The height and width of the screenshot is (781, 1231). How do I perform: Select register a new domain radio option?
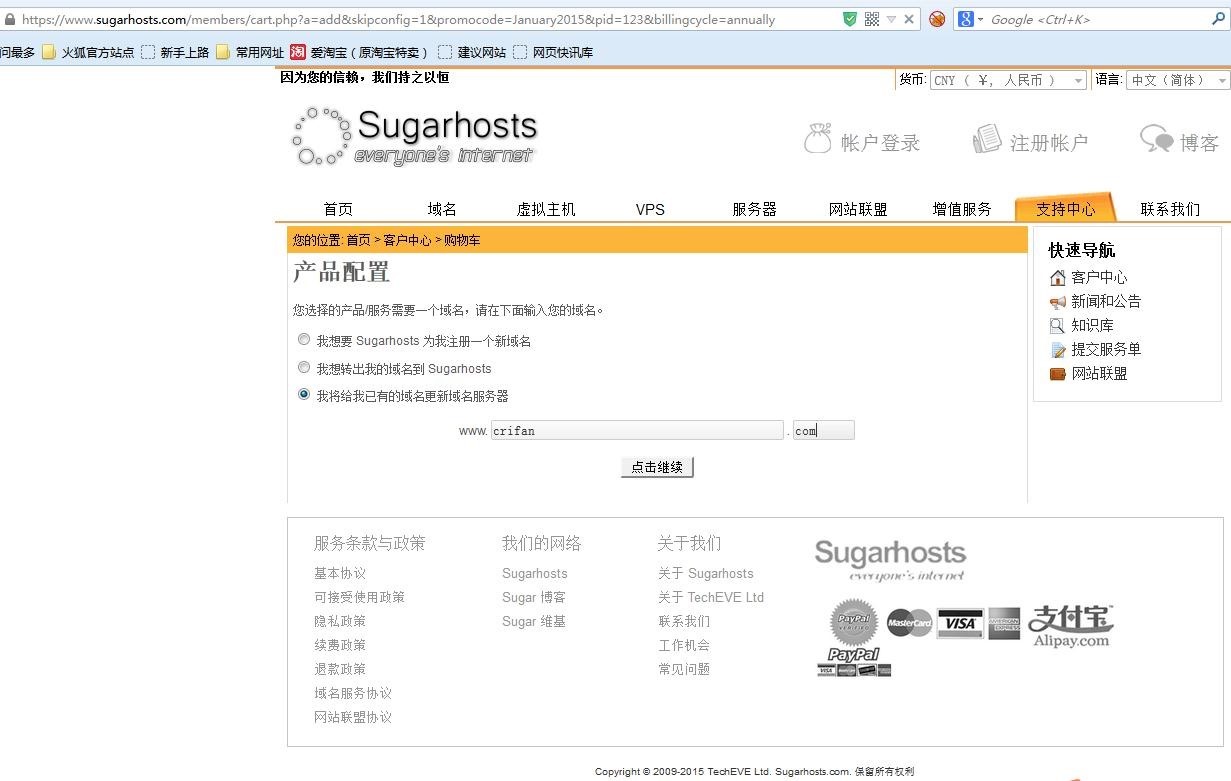point(304,340)
